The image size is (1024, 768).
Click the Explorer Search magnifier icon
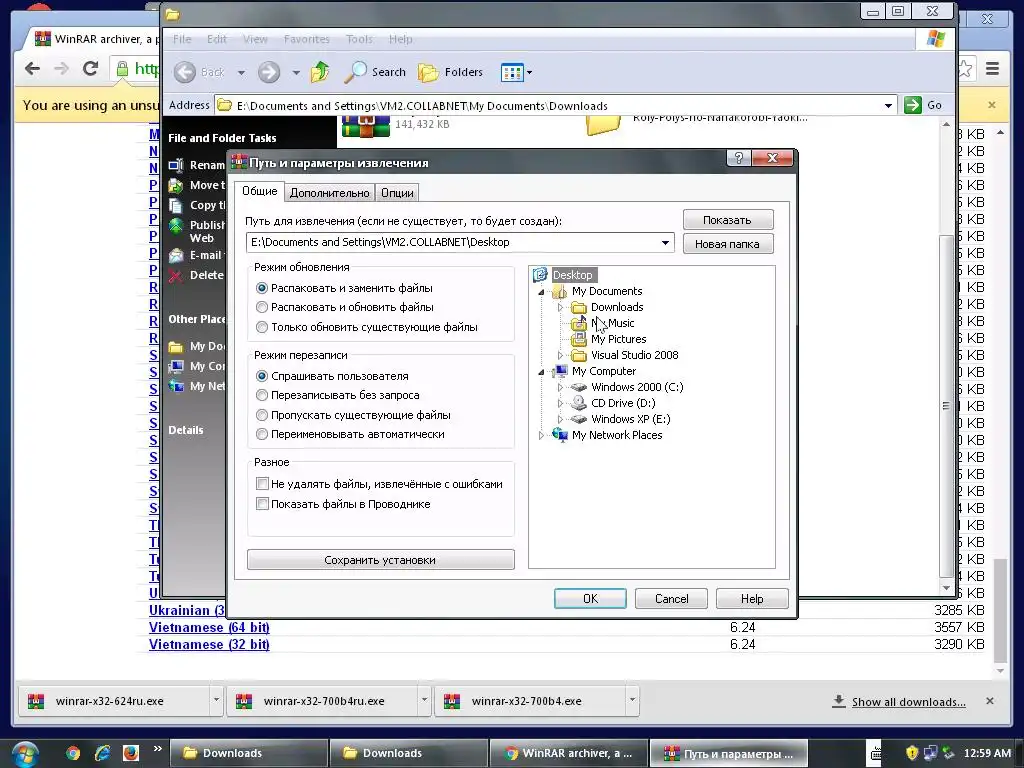(355, 72)
